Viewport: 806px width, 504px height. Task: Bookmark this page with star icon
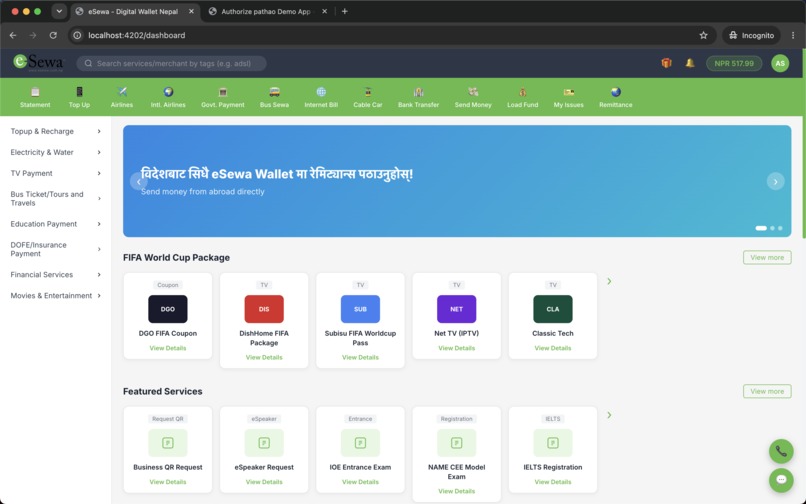(x=703, y=35)
